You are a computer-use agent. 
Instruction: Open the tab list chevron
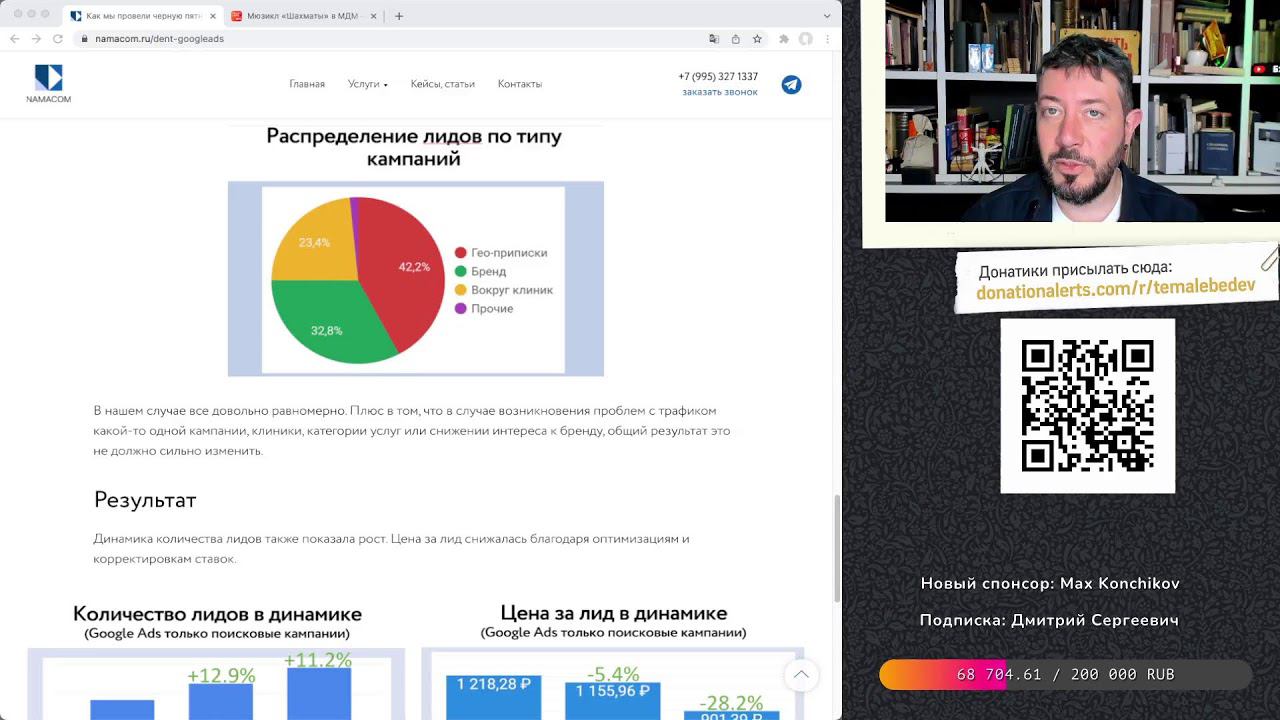827,16
